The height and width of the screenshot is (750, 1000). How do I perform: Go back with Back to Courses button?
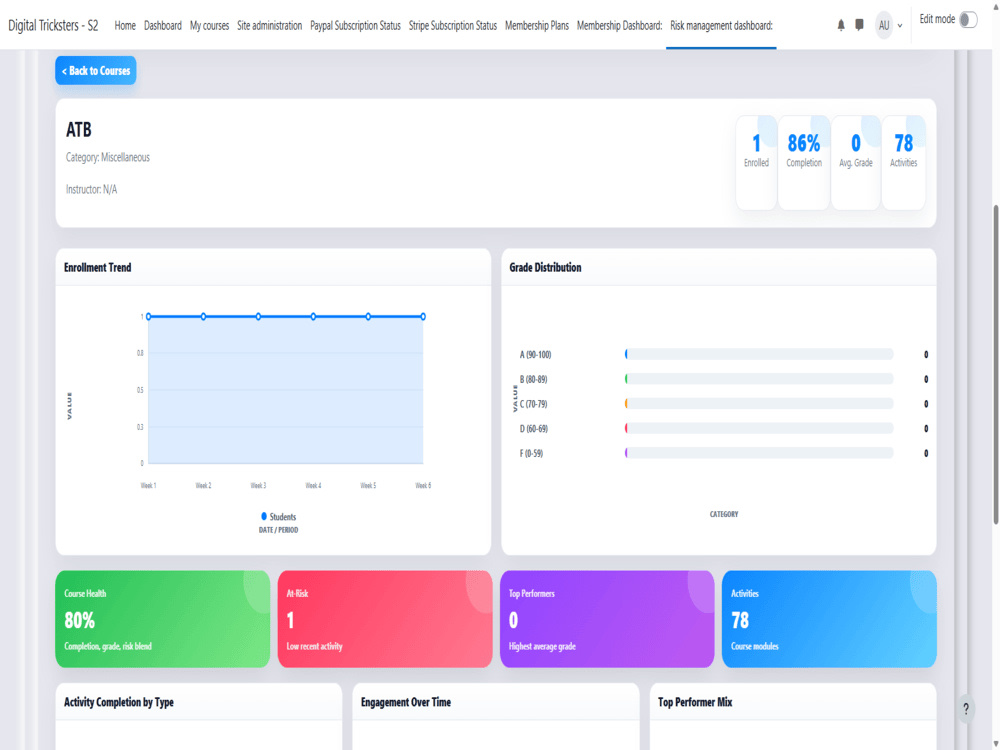[x=96, y=71]
